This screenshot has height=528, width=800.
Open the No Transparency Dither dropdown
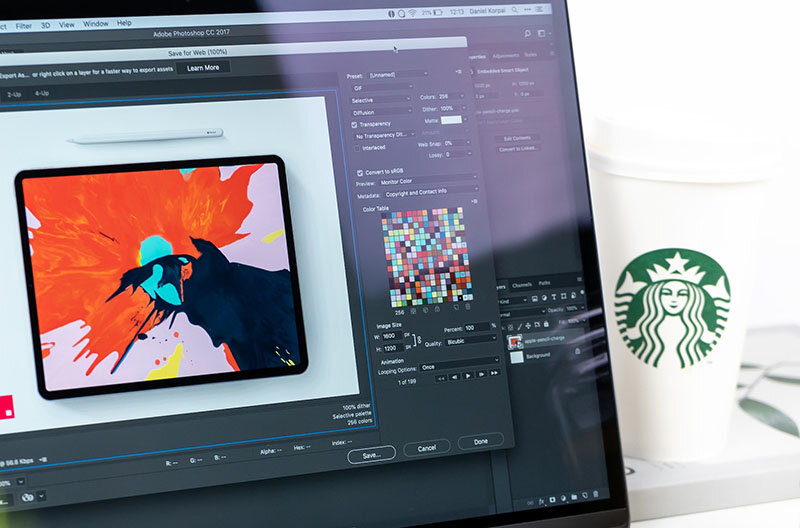(x=385, y=136)
